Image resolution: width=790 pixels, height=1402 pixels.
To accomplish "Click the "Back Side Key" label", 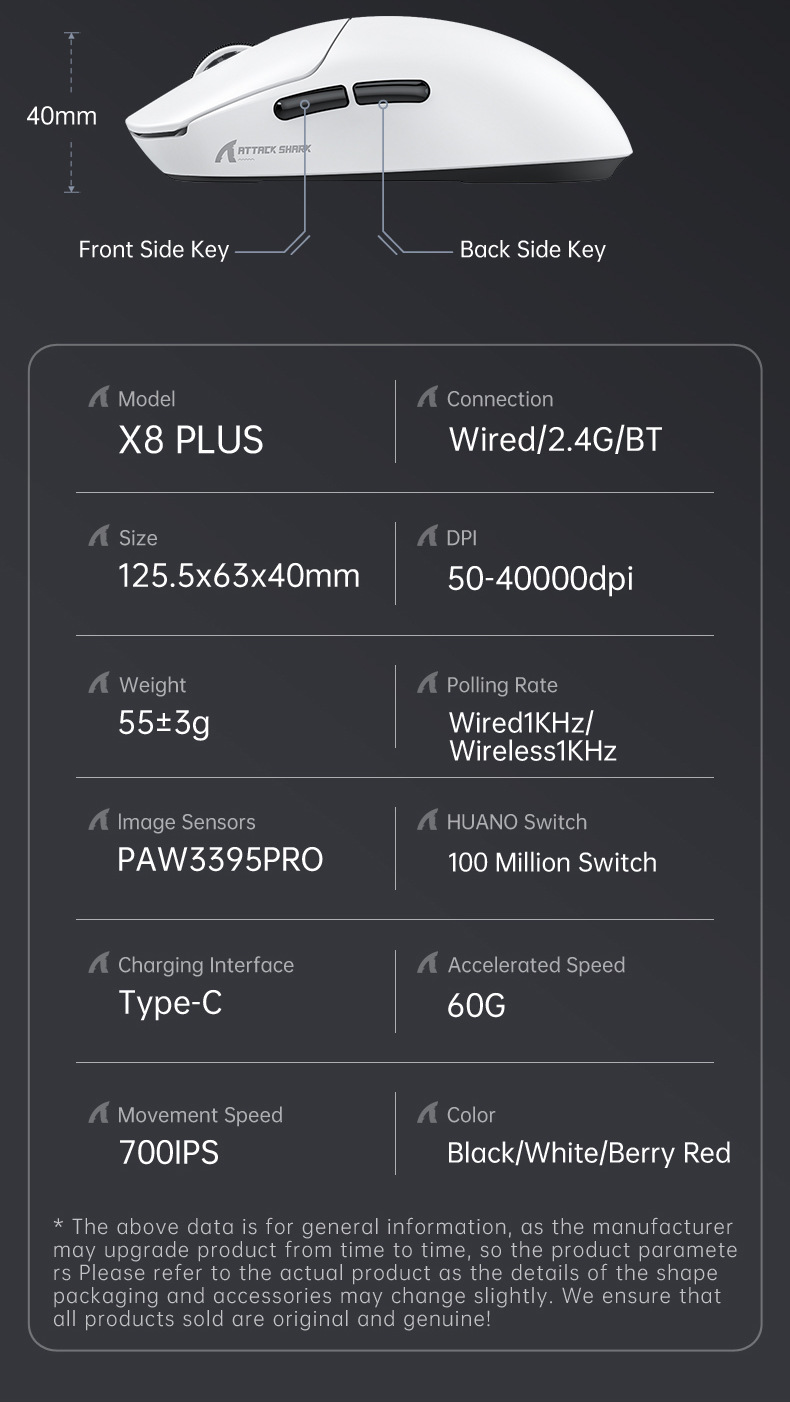I will pyautogui.click(x=532, y=250).
